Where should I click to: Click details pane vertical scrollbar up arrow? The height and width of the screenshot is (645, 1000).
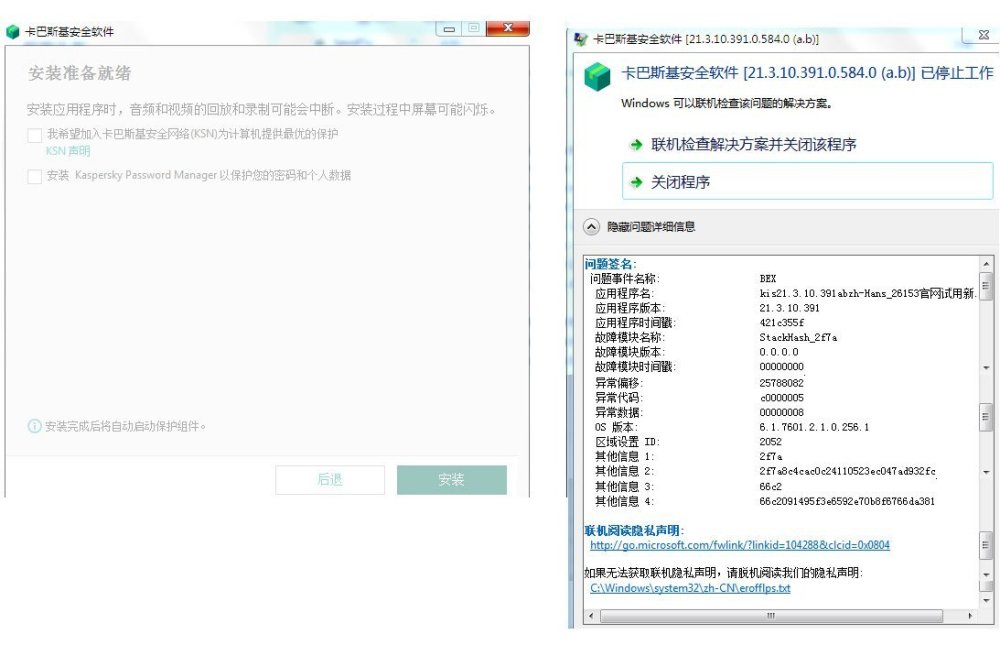coord(986,263)
